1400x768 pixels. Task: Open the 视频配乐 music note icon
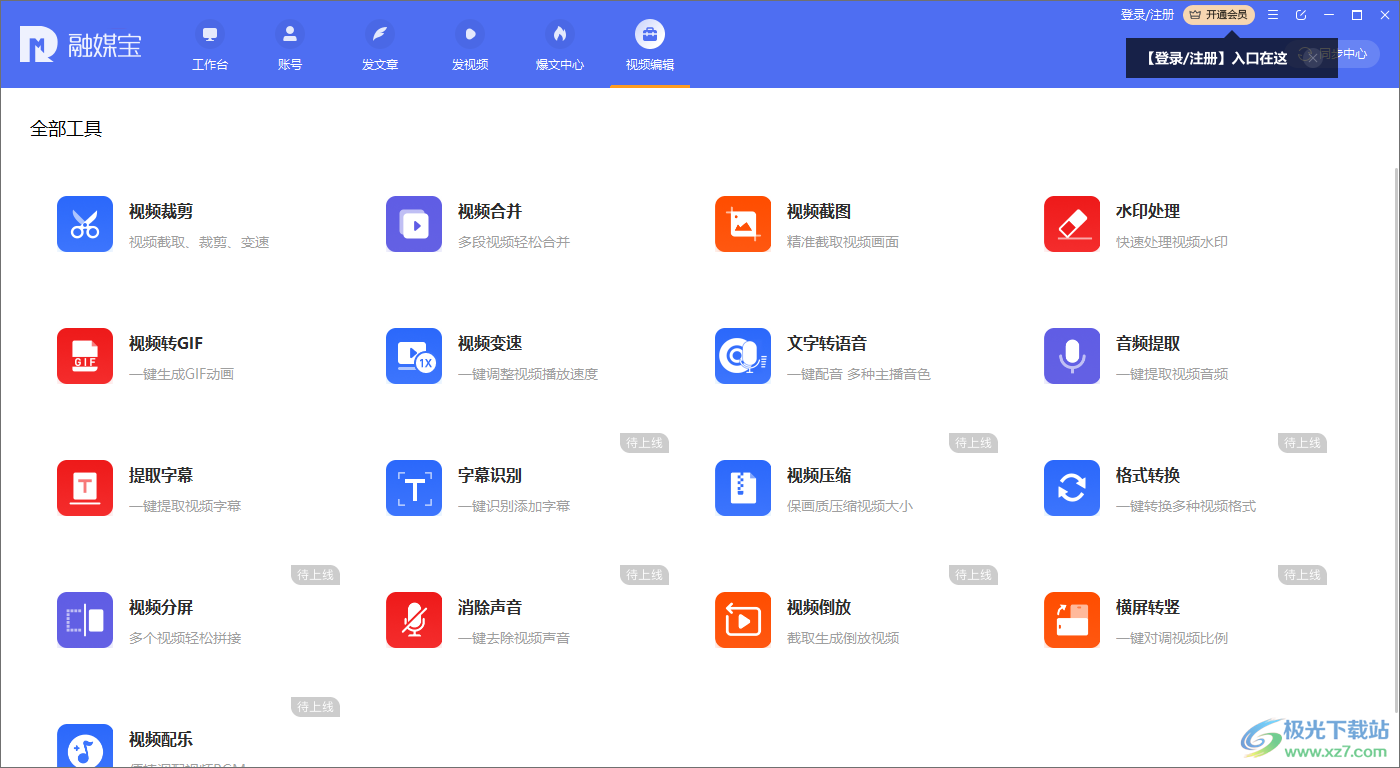[85, 746]
